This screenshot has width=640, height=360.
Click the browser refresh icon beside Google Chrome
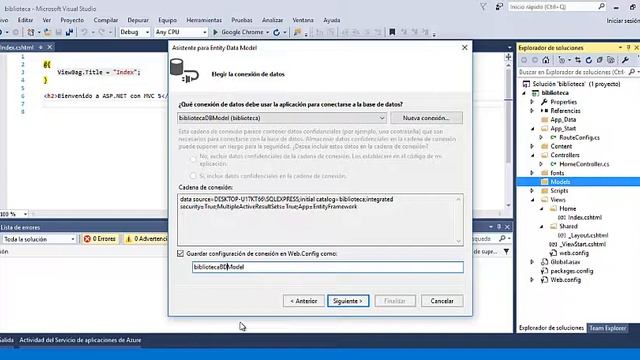point(277,32)
